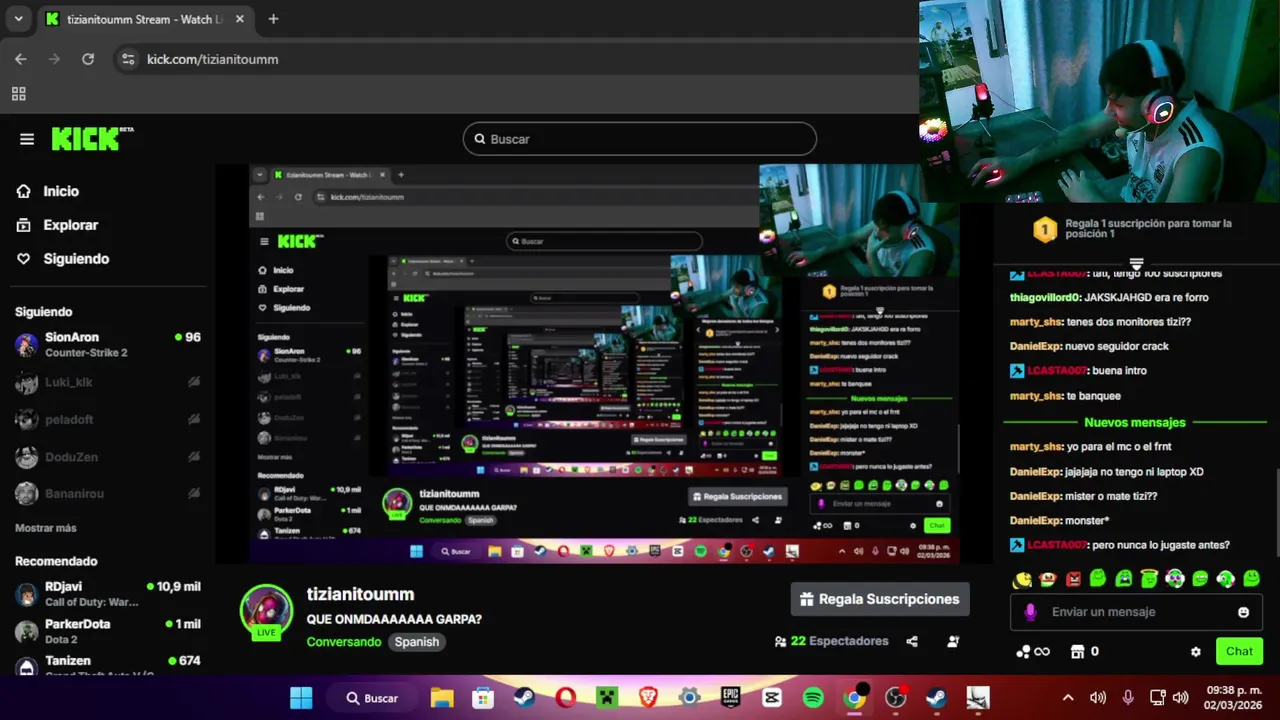Screen dimensions: 1280x720
Task: Click the Windows Start button
Action: coord(301,698)
